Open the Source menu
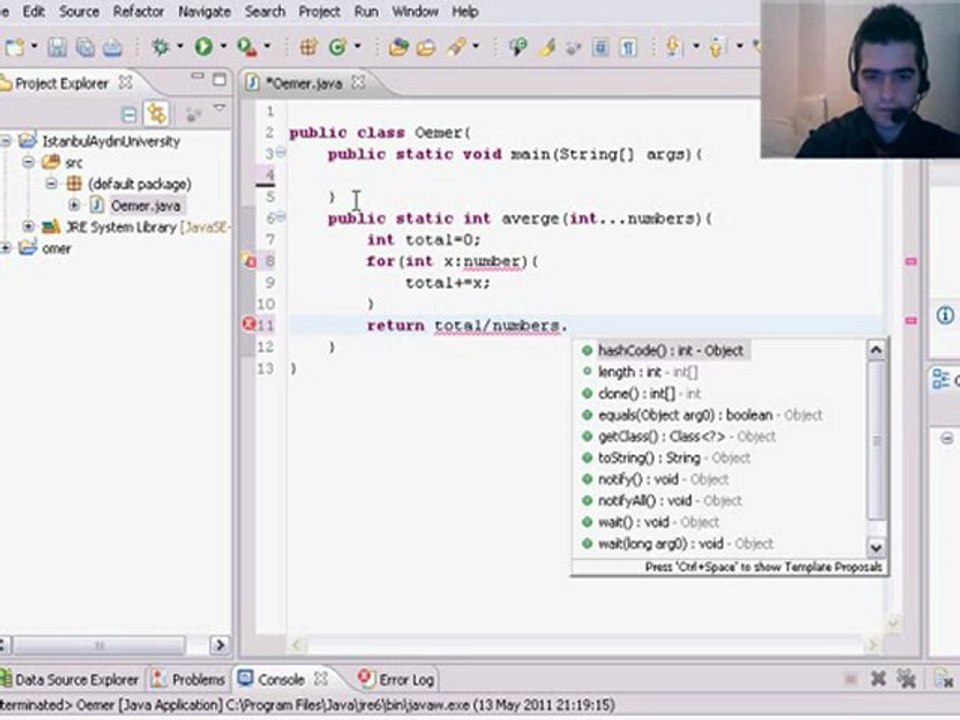The height and width of the screenshot is (720, 960). pos(79,11)
